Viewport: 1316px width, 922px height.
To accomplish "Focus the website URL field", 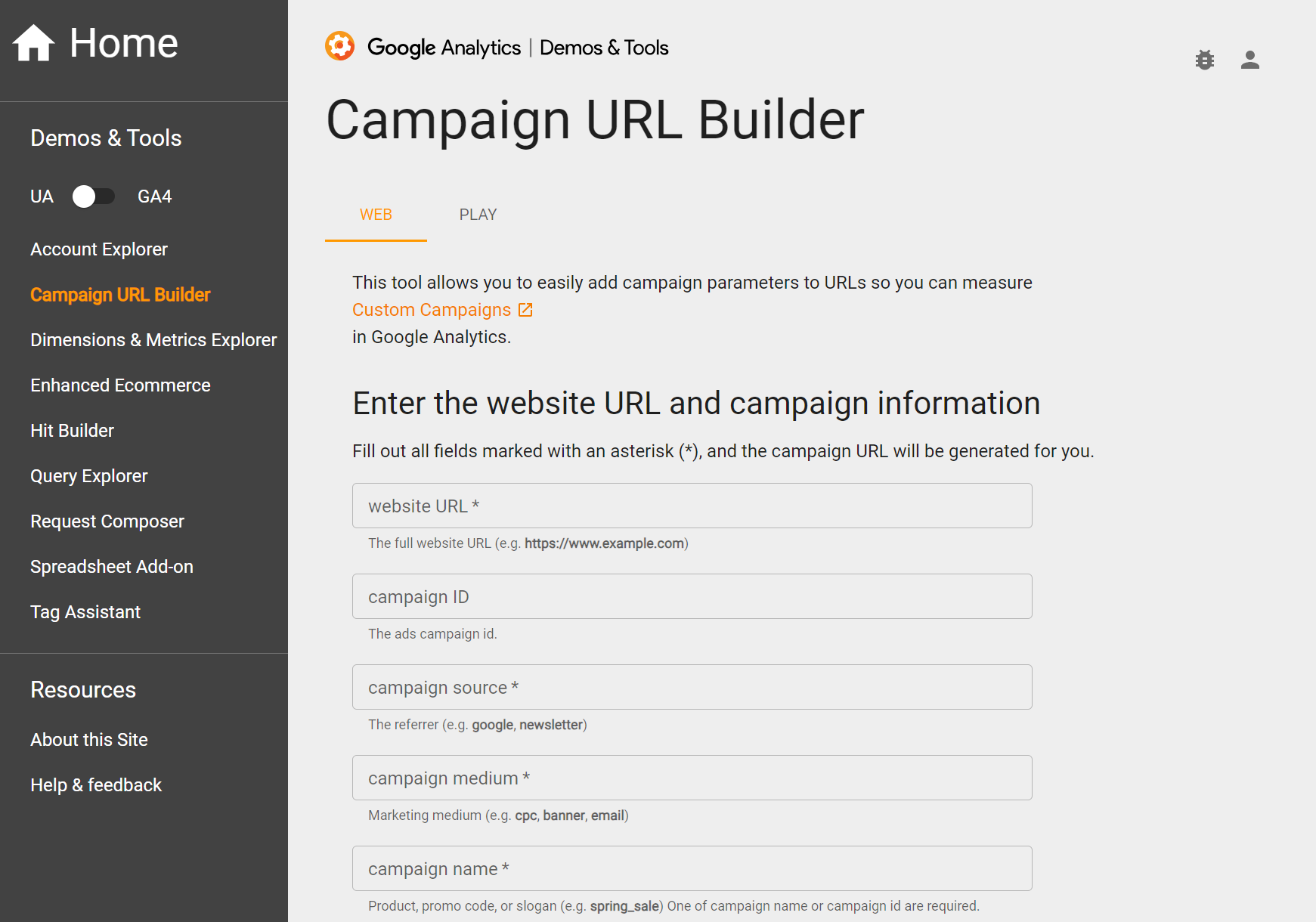I will [692, 506].
